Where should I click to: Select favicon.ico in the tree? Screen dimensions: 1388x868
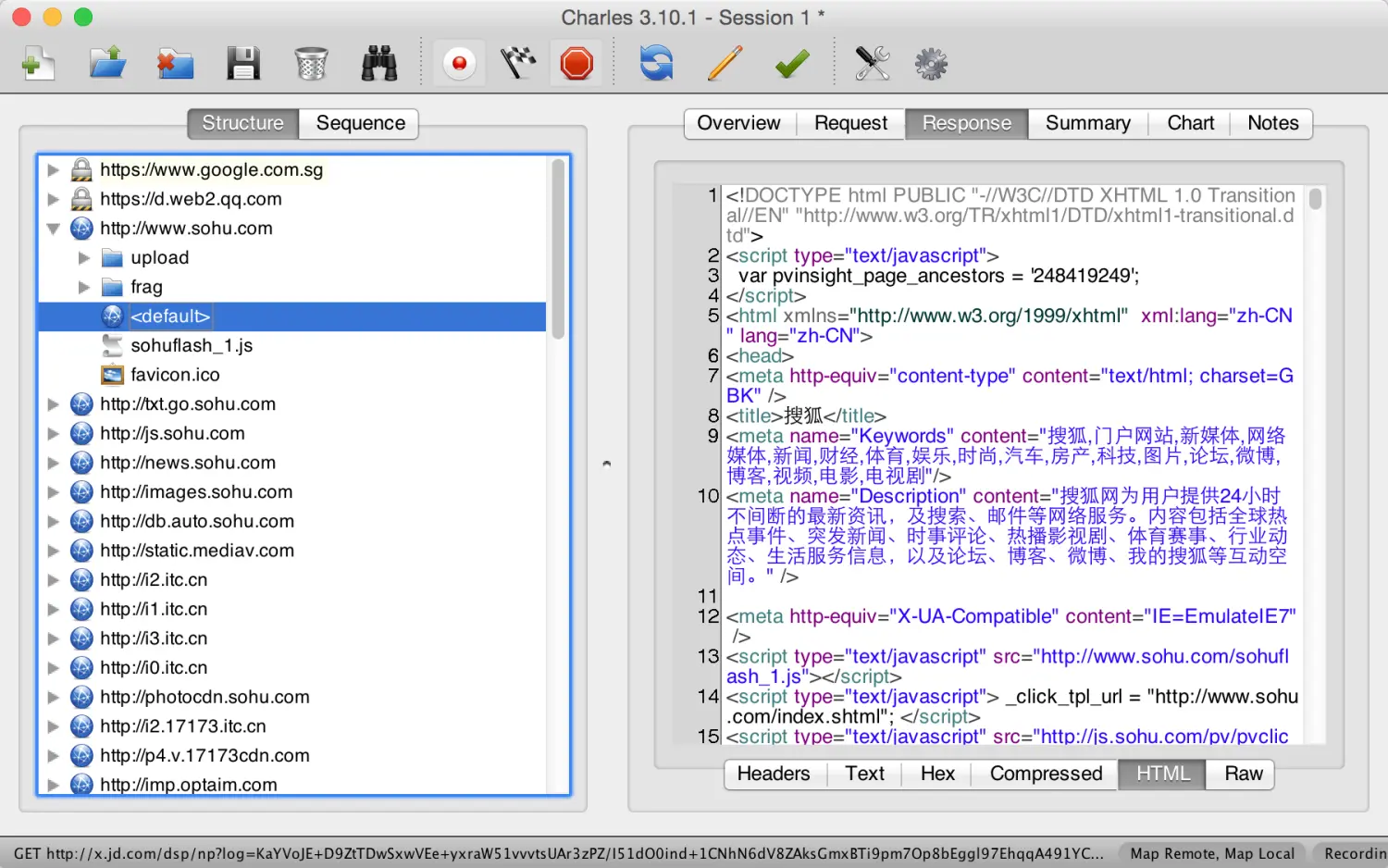(175, 375)
